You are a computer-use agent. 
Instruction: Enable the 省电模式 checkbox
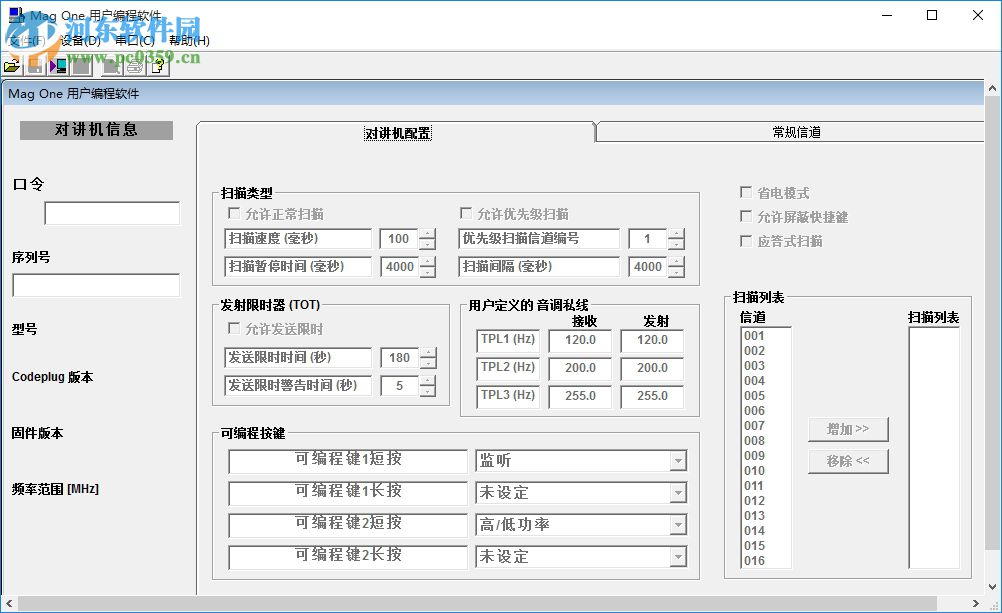tap(746, 193)
